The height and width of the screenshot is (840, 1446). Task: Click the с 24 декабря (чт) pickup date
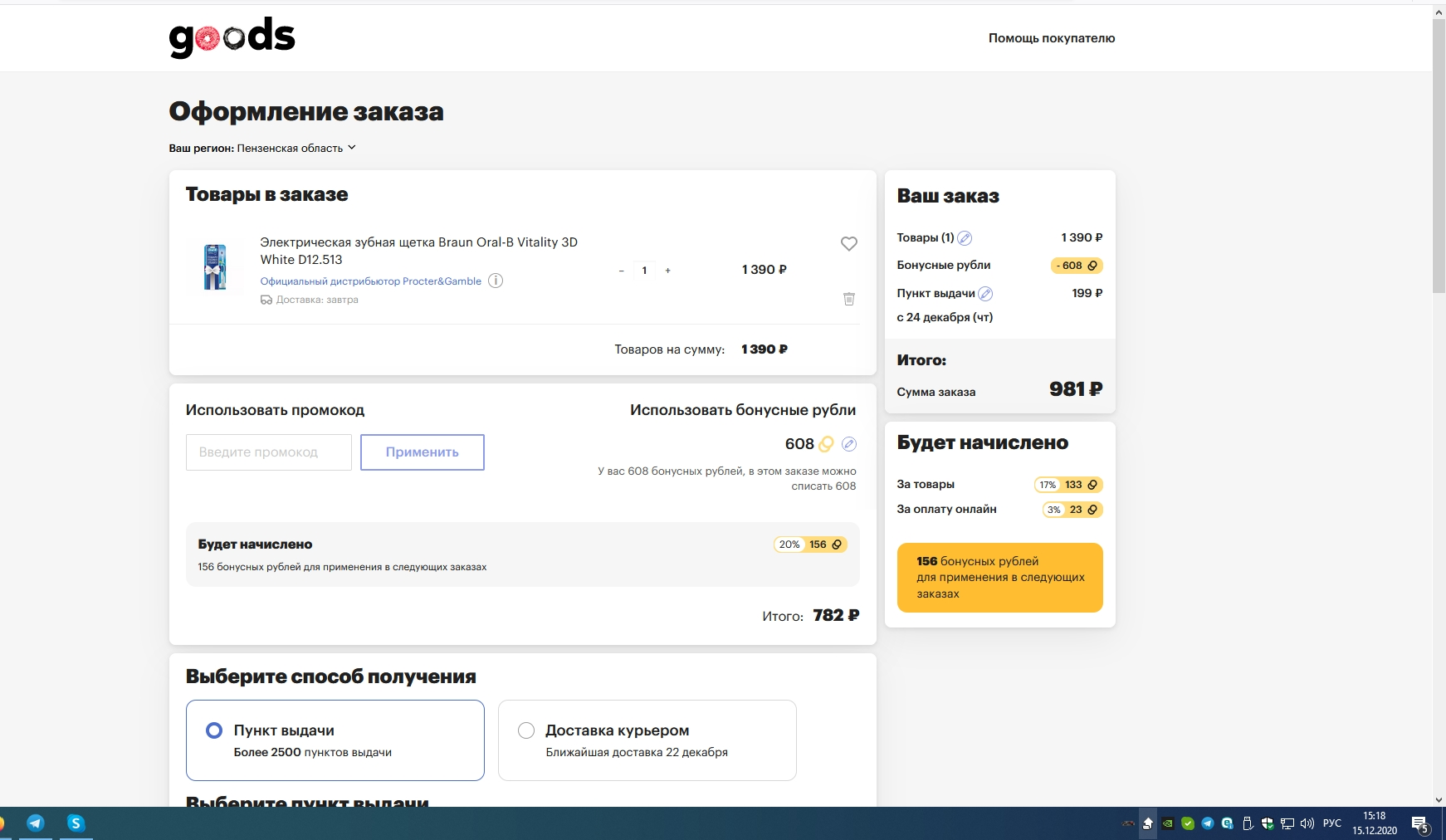click(x=945, y=317)
